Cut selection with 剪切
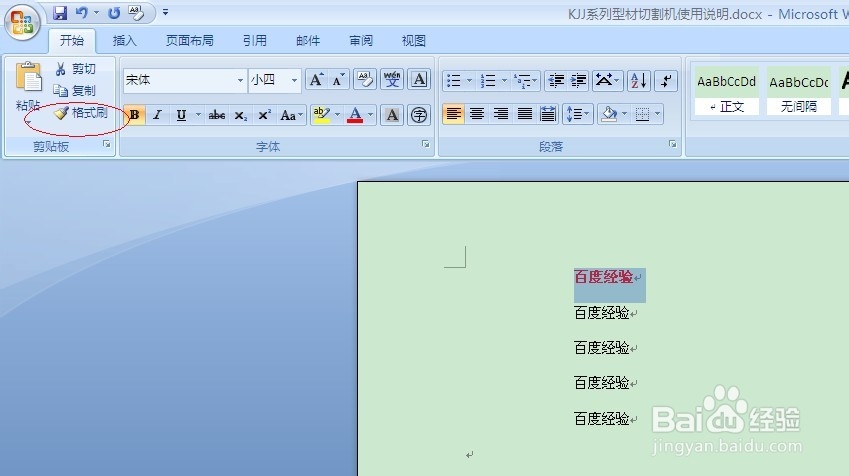Image resolution: width=849 pixels, height=476 pixels. [x=76, y=69]
